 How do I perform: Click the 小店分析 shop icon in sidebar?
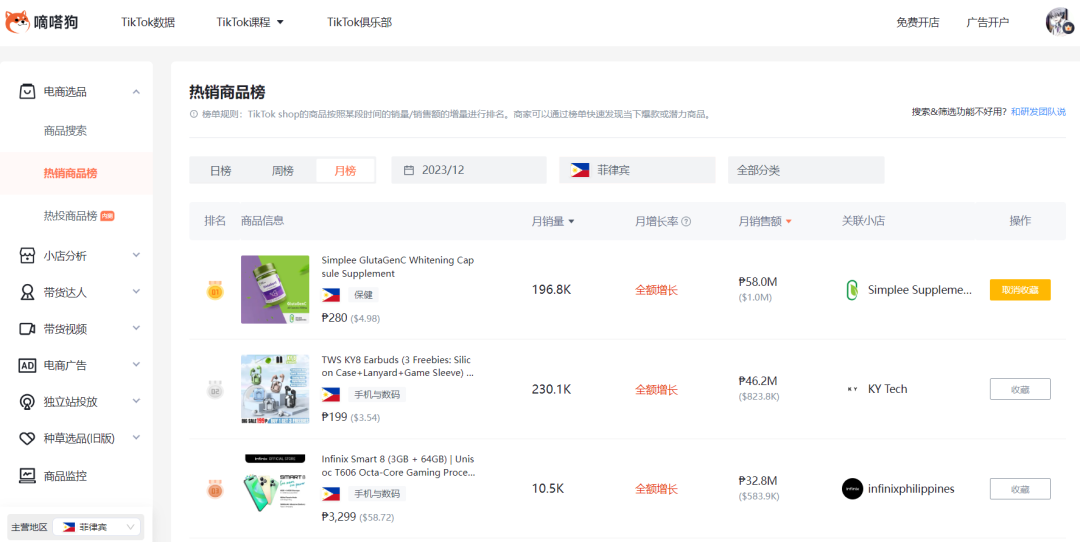pyautogui.click(x=28, y=256)
